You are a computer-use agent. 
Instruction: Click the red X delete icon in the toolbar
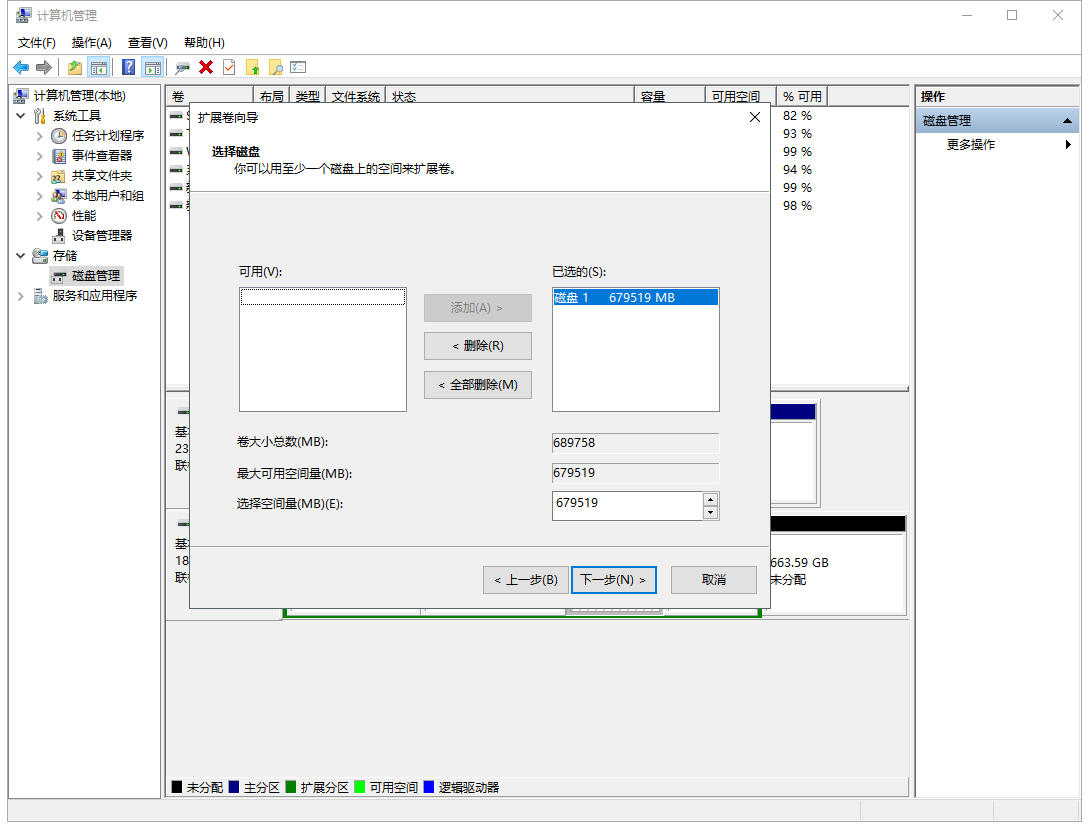pyautogui.click(x=207, y=67)
